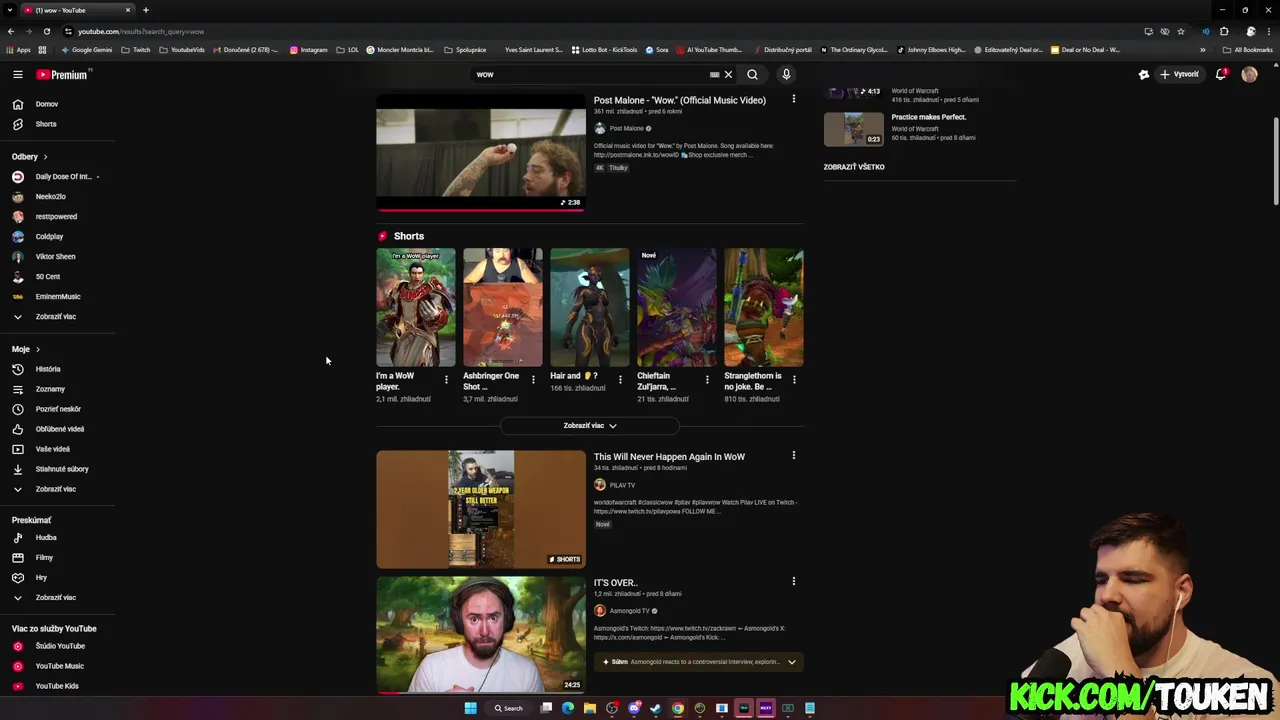Bookmark this page with star icon
Viewport: 1280px width, 720px height.
coord(1180,31)
